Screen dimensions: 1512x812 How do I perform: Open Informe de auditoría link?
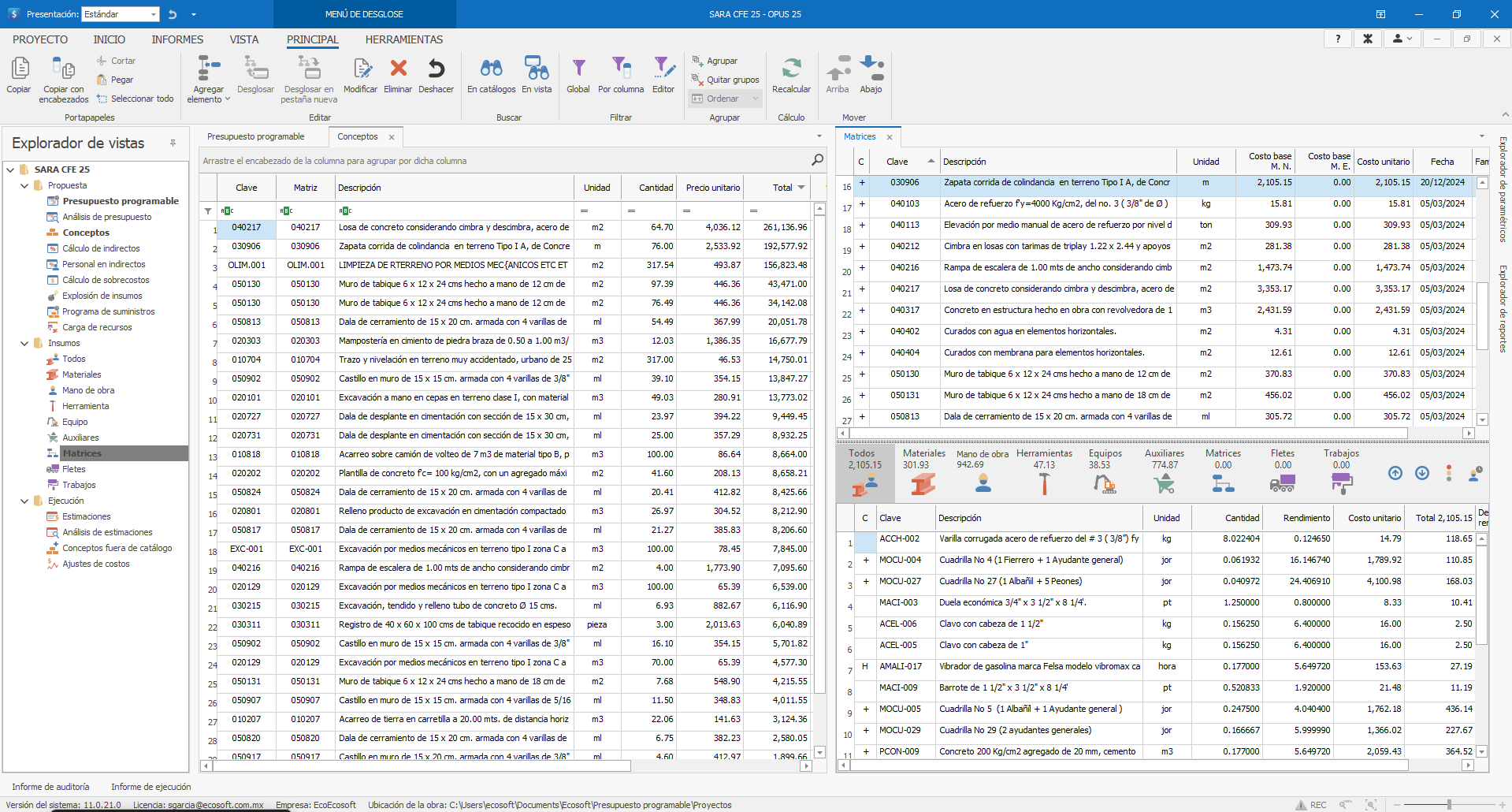[50, 787]
